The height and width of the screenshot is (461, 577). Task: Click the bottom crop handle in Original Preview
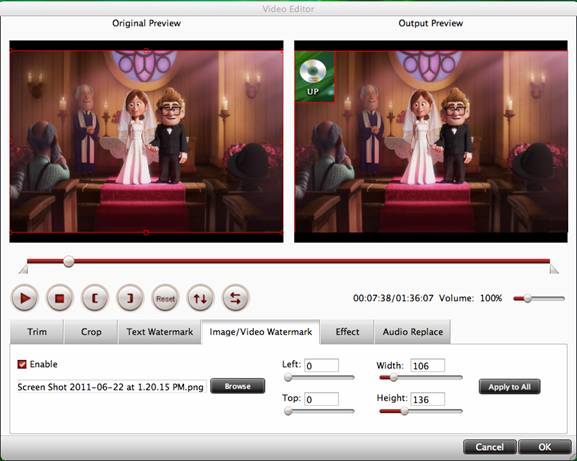point(146,233)
